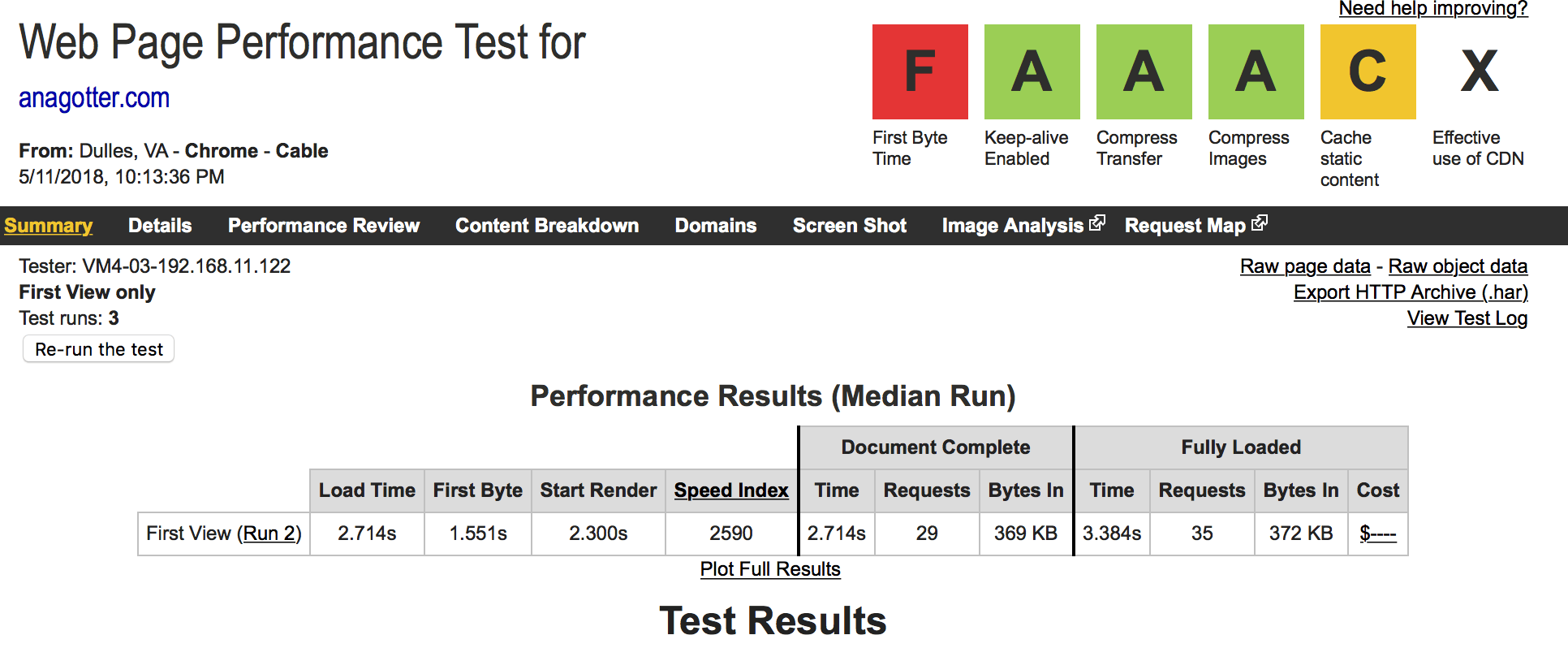Open the anagotter.com link

point(94,97)
